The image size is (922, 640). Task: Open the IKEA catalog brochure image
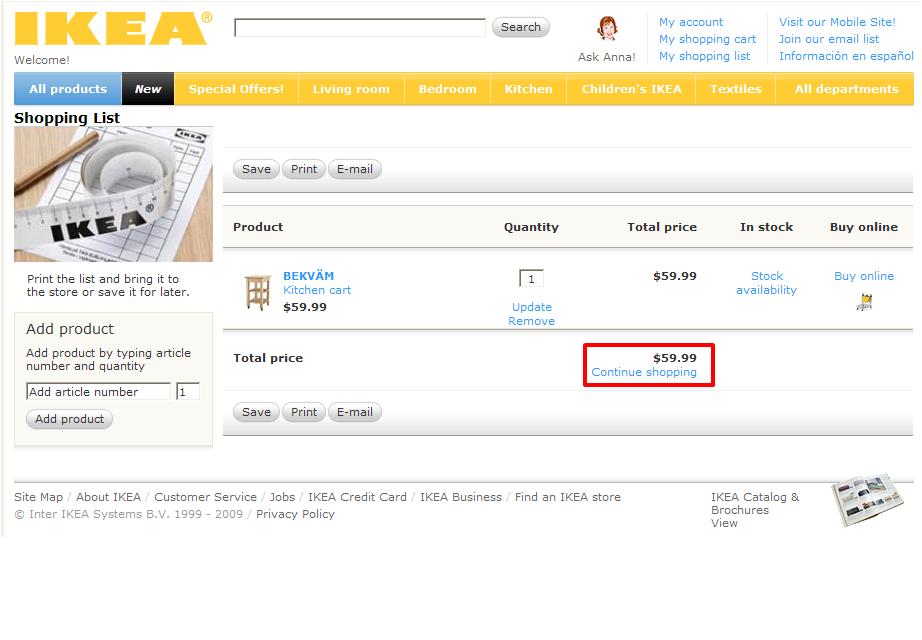click(x=867, y=500)
